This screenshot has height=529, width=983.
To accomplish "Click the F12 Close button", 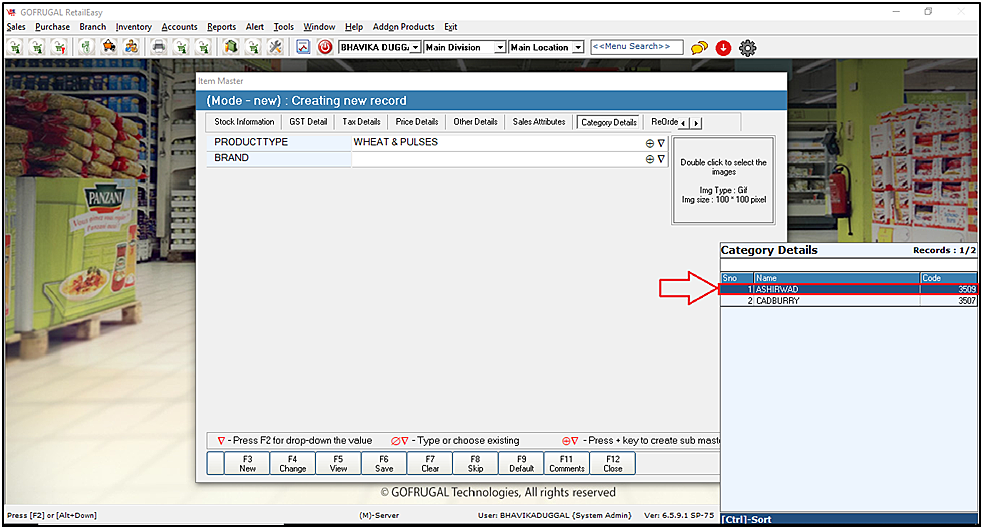I will coord(612,464).
